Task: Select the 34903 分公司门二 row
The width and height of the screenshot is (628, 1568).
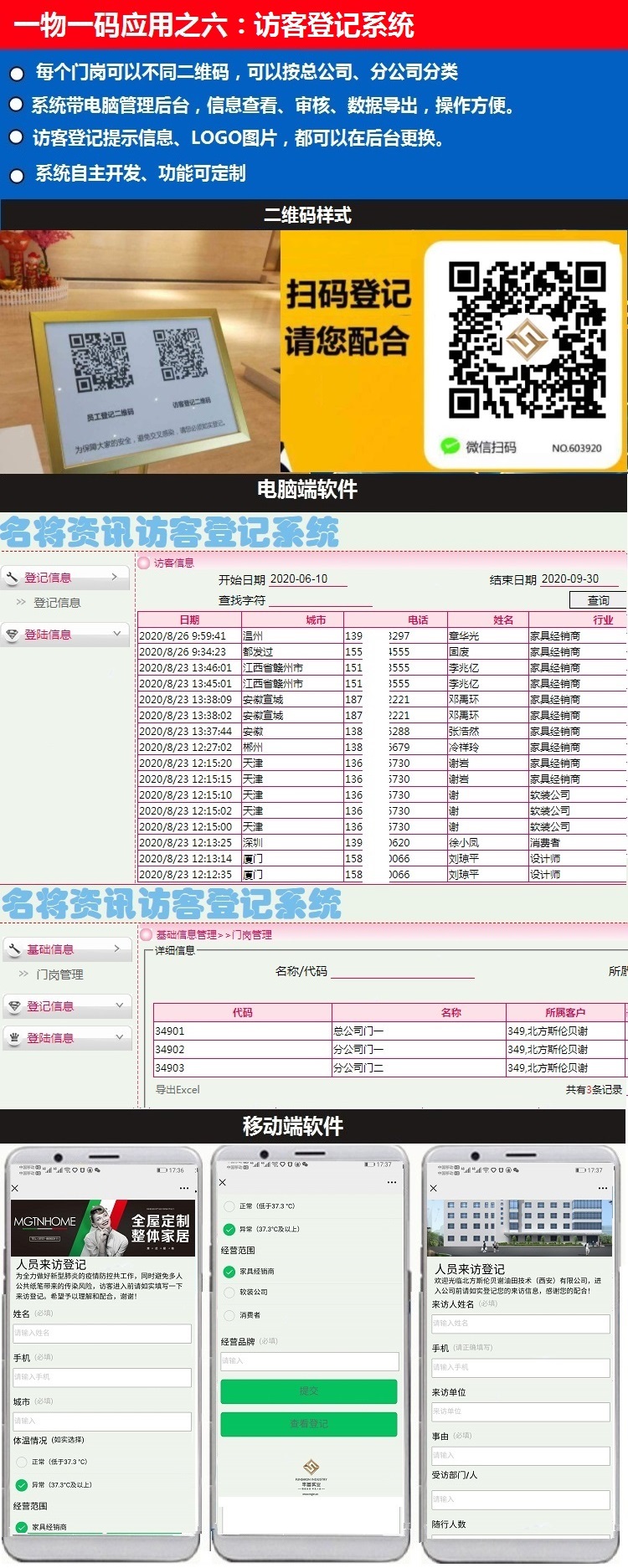Action: pos(389,1067)
